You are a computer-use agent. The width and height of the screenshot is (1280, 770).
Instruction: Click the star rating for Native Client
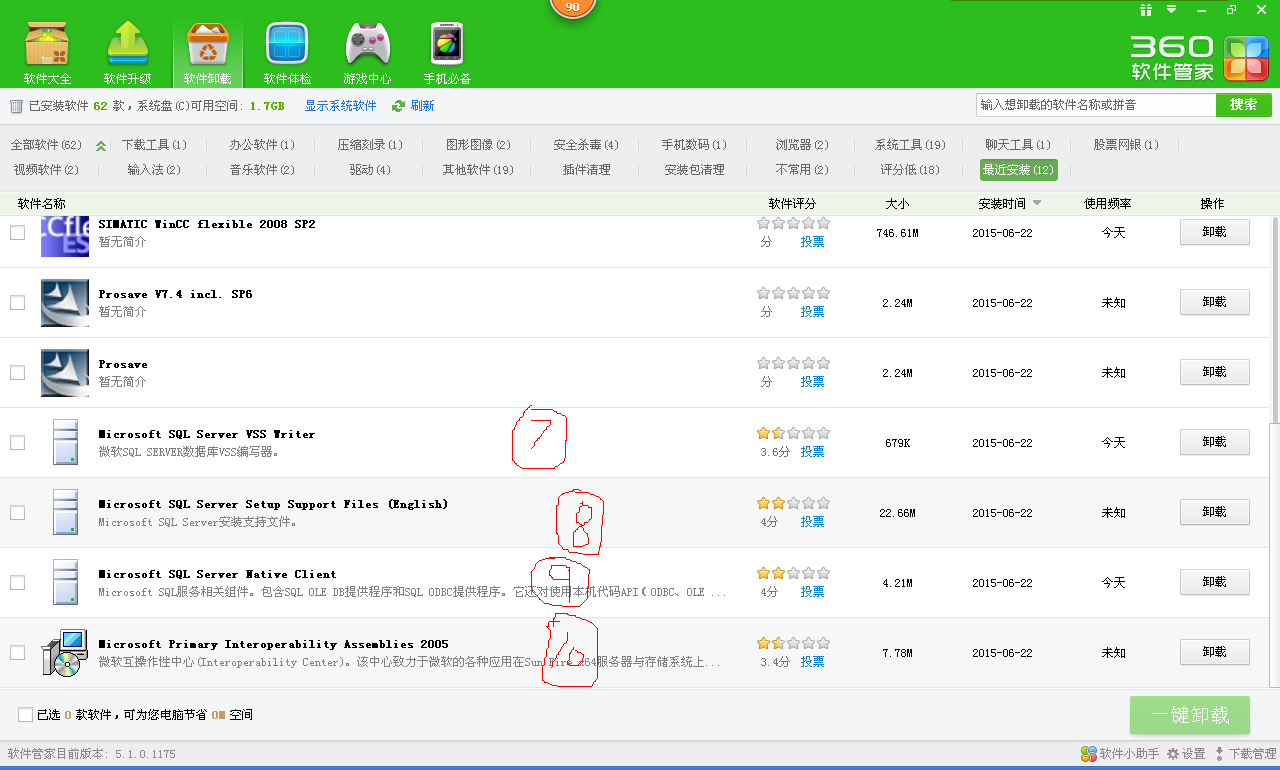[794, 574]
